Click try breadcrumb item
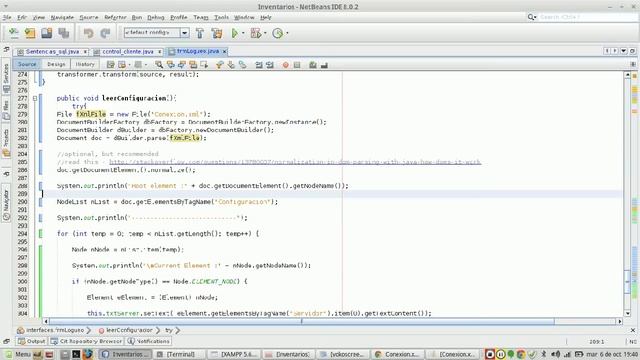The image size is (640, 360). point(169,330)
